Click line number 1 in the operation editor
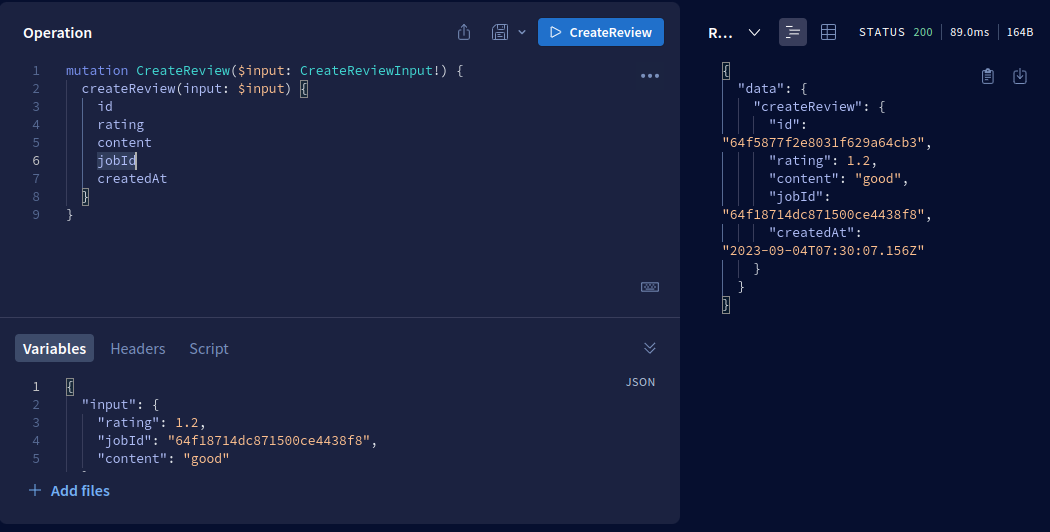 click(35, 70)
